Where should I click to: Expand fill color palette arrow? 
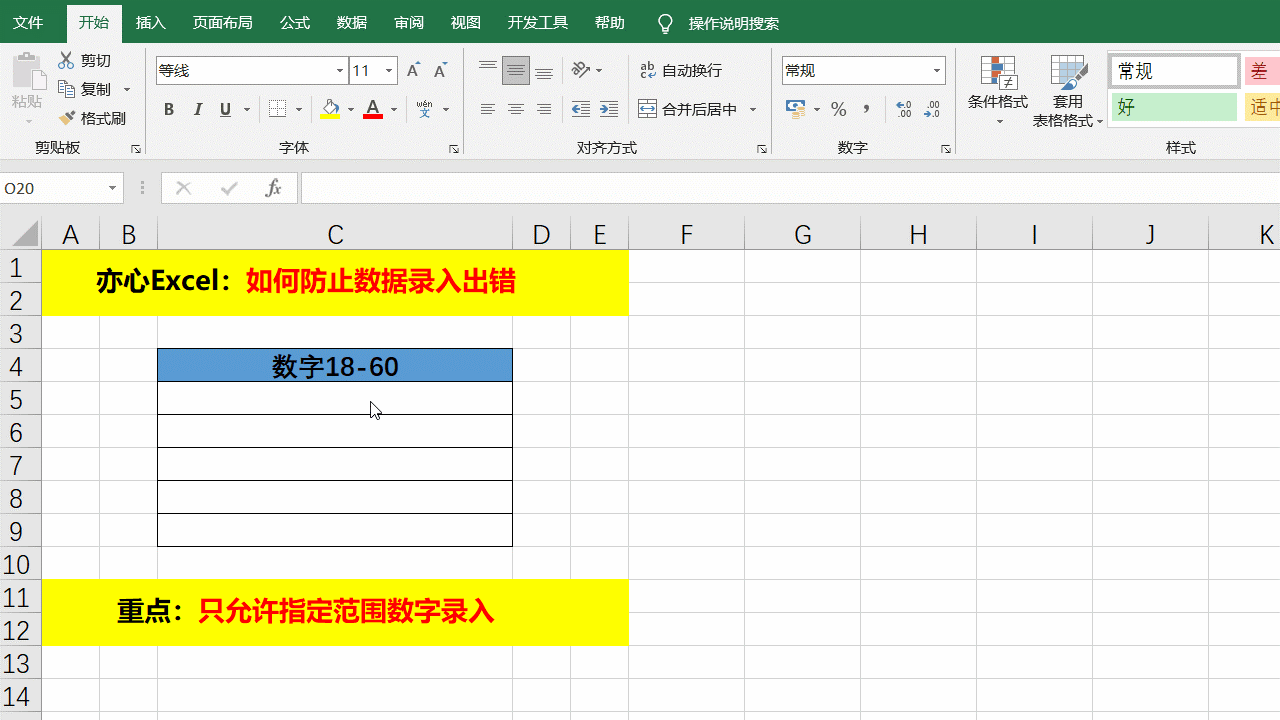pos(350,109)
